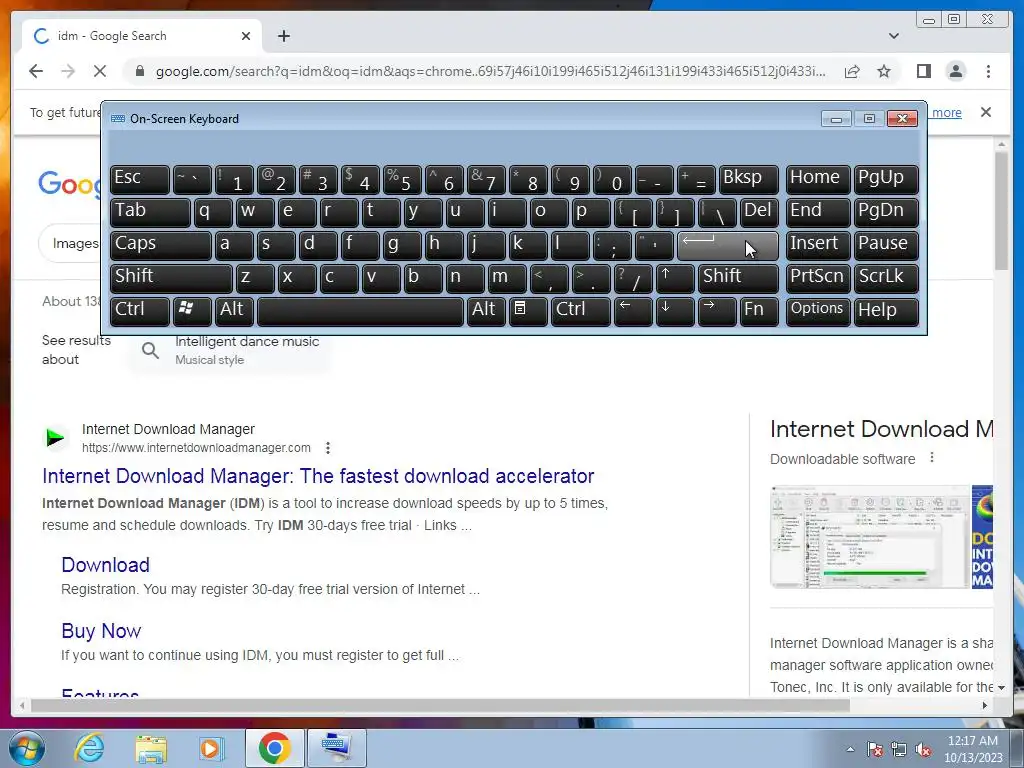Click the PgDn key on keyboard
The height and width of the screenshot is (768, 1024).
pyautogui.click(x=886, y=212)
